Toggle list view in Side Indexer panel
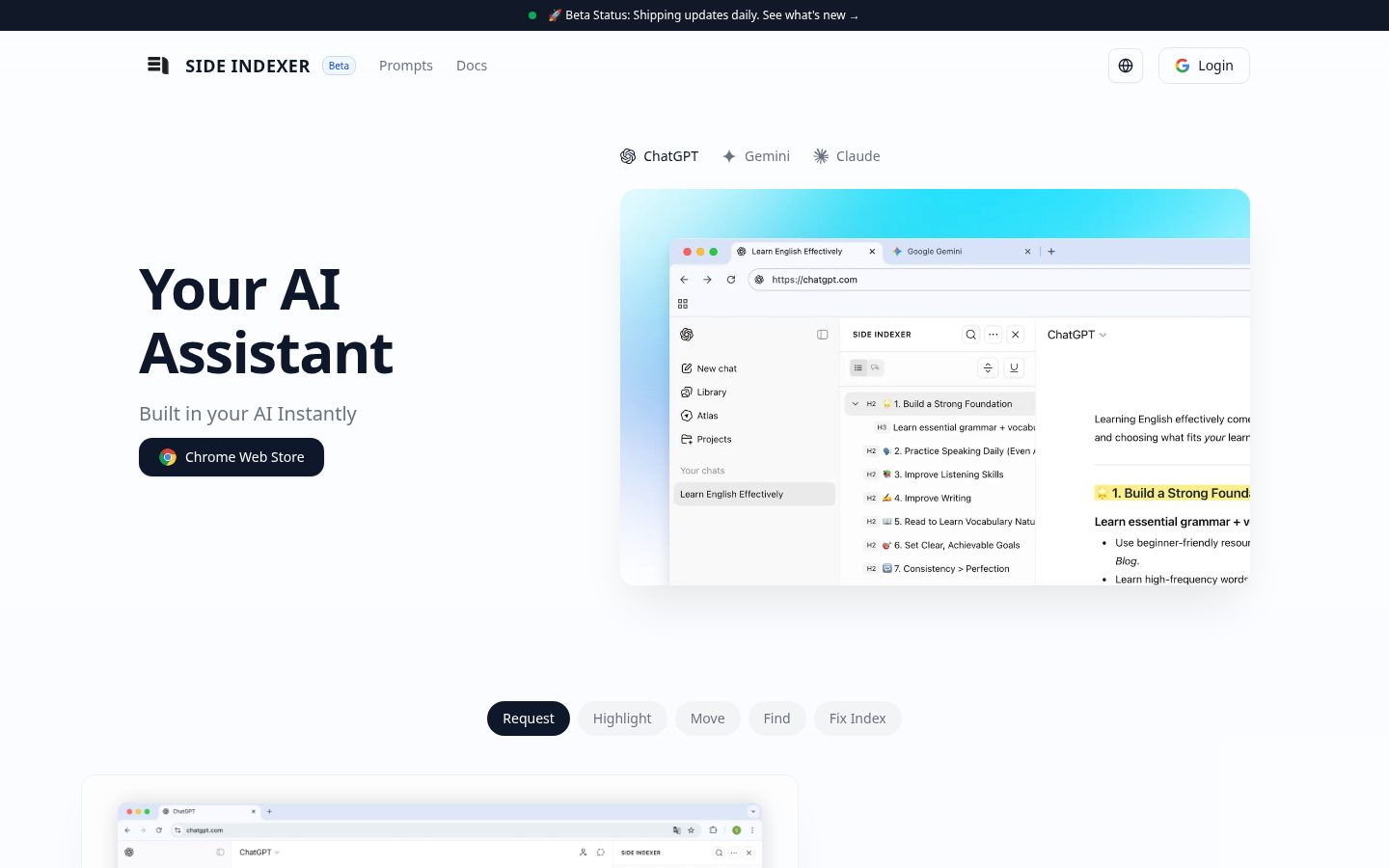This screenshot has height=868, width=1389. [x=858, y=367]
